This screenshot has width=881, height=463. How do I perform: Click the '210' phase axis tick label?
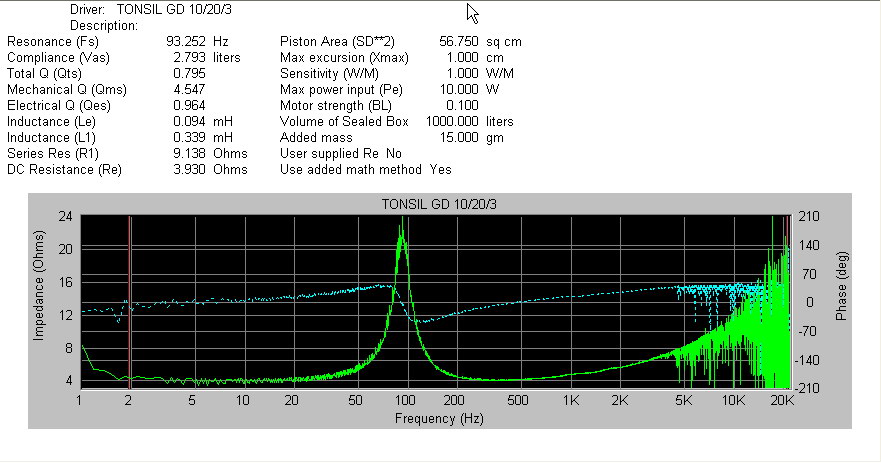coord(809,216)
